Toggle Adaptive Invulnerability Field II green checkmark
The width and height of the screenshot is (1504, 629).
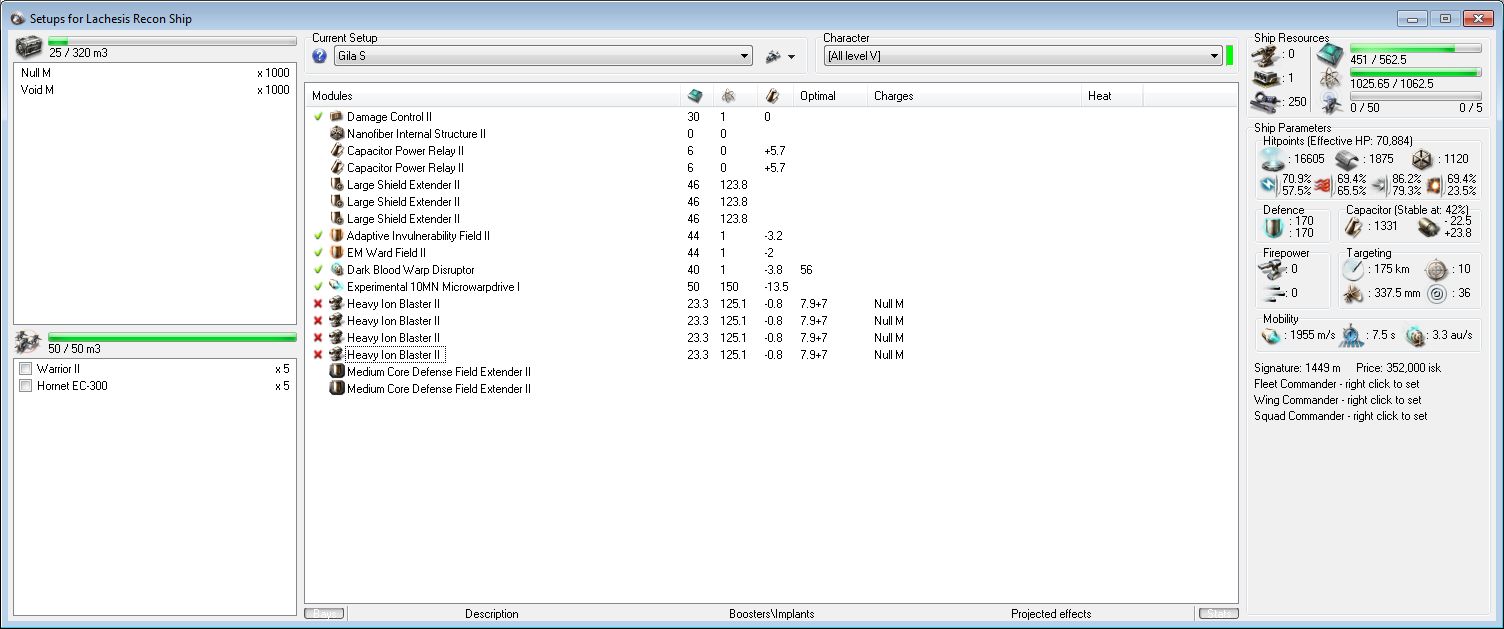click(x=318, y=236)
